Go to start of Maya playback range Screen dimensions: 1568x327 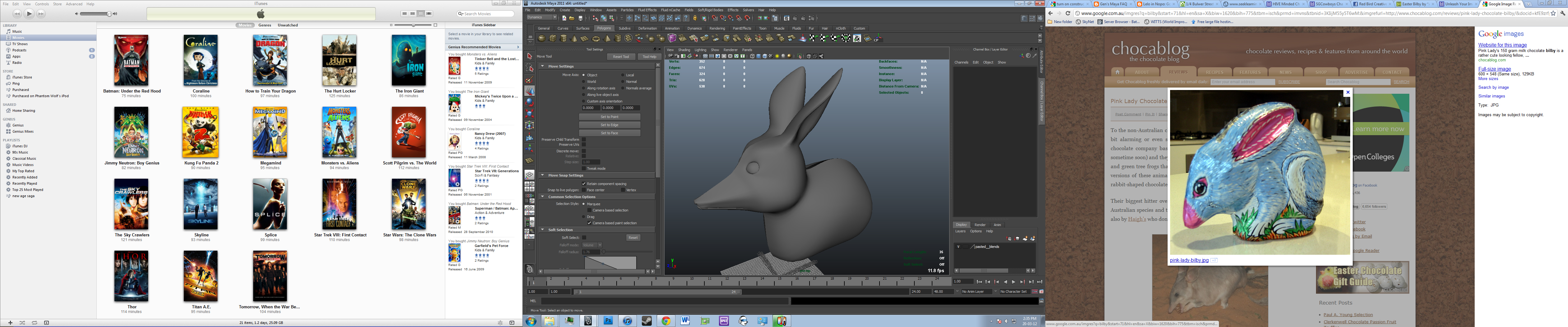click(979, 282)
